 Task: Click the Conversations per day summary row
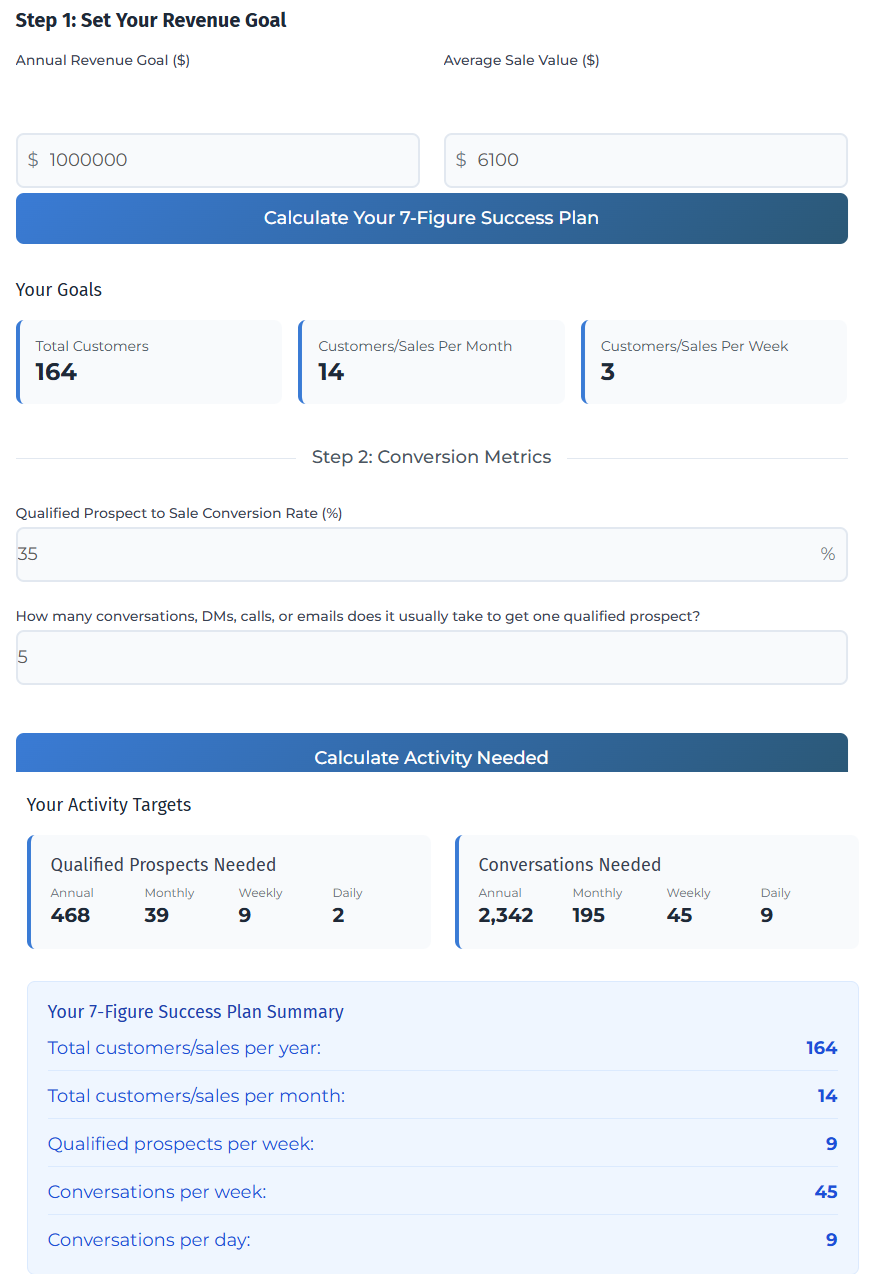tap(442, 1240)
